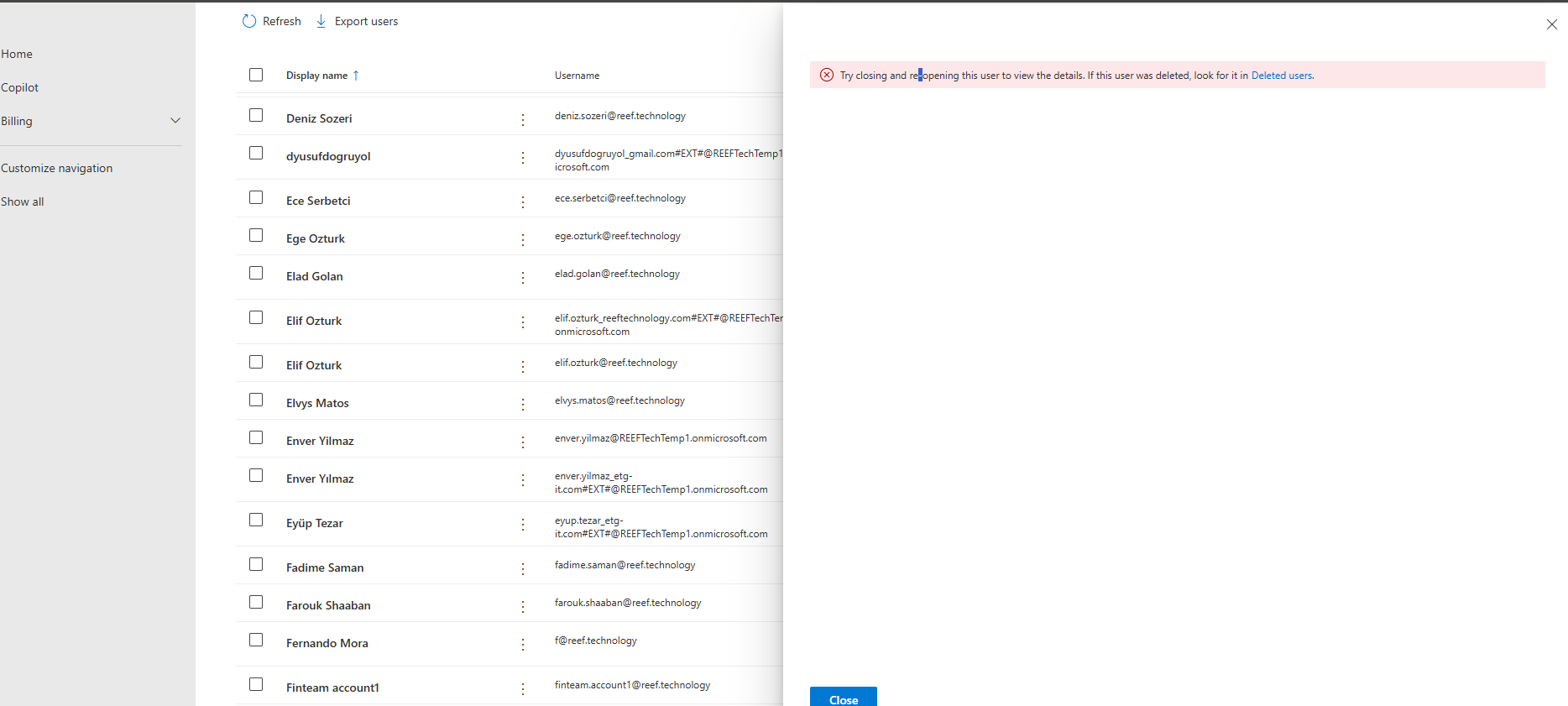Image resolution: width=1568 pixels, height=706 pixels.
Task: Open more actions for Elad Golan
Action: [523, 278]
